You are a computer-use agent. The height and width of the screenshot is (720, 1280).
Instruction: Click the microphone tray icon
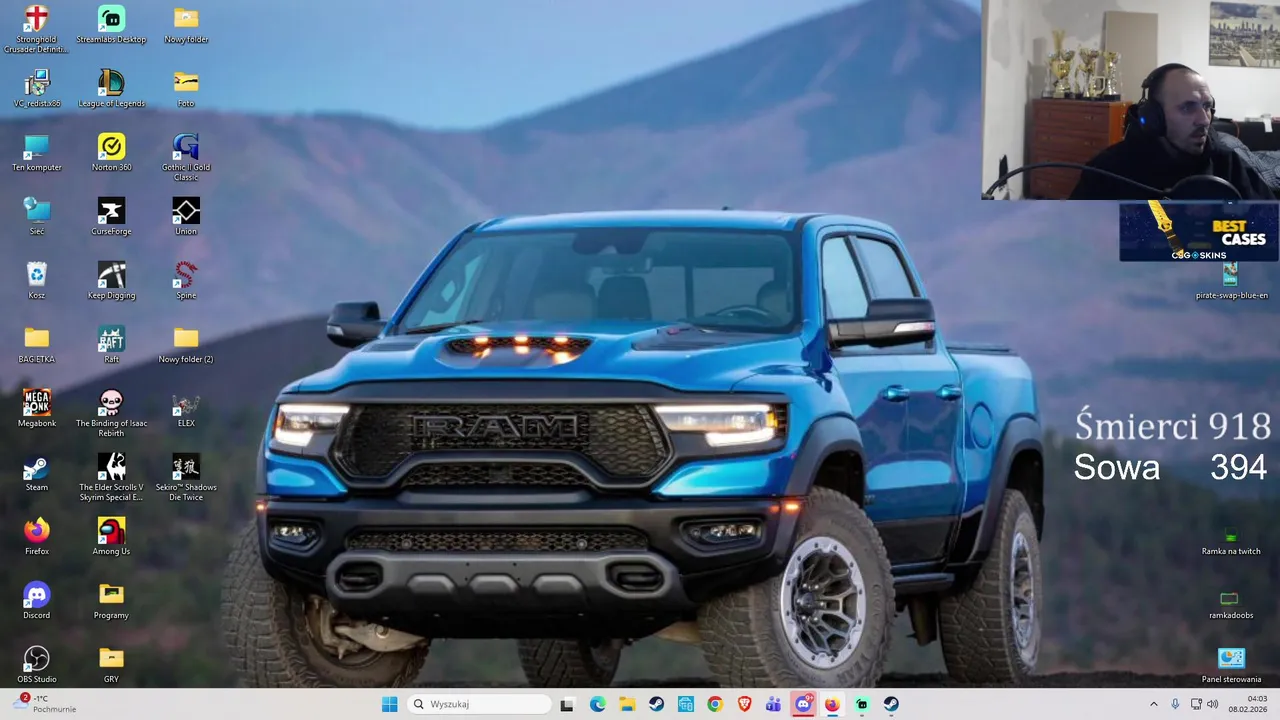[x=1175, y=704]
